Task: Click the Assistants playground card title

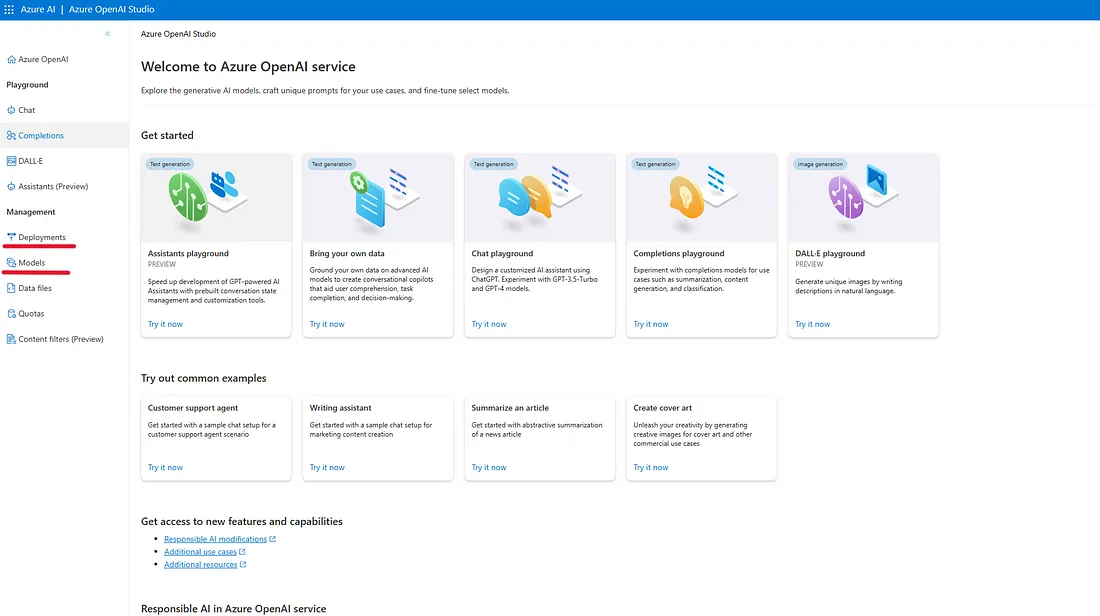Action: click(x=188, y=253)
